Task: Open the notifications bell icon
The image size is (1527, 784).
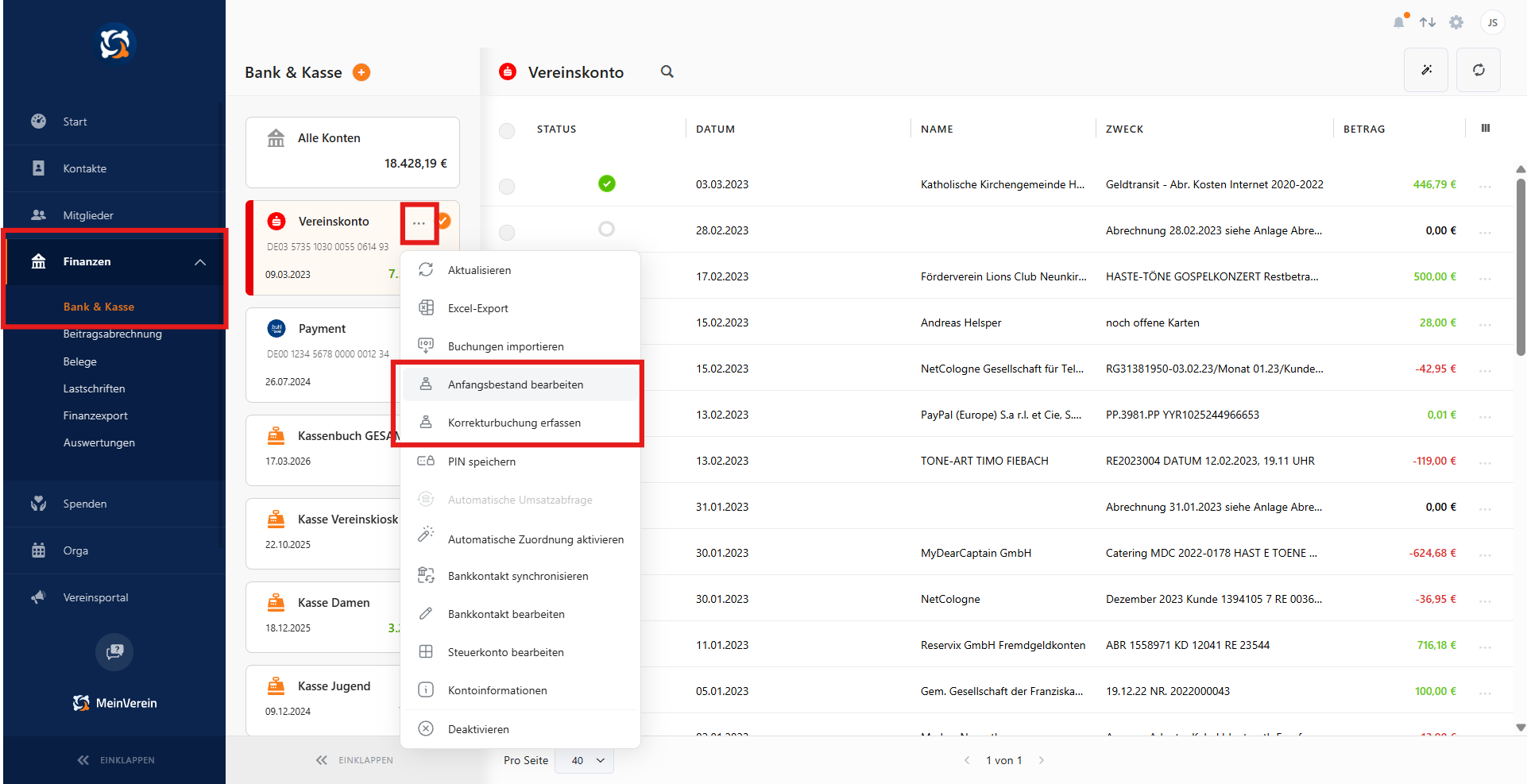Action: 1399,22
